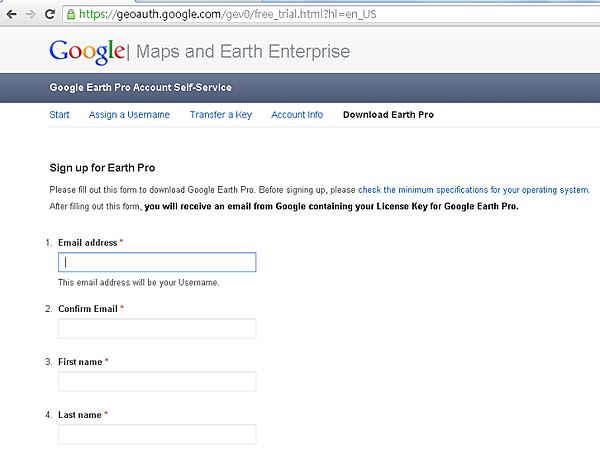Select the geoauth.google.com address bar URL

[x=227, y=15]
